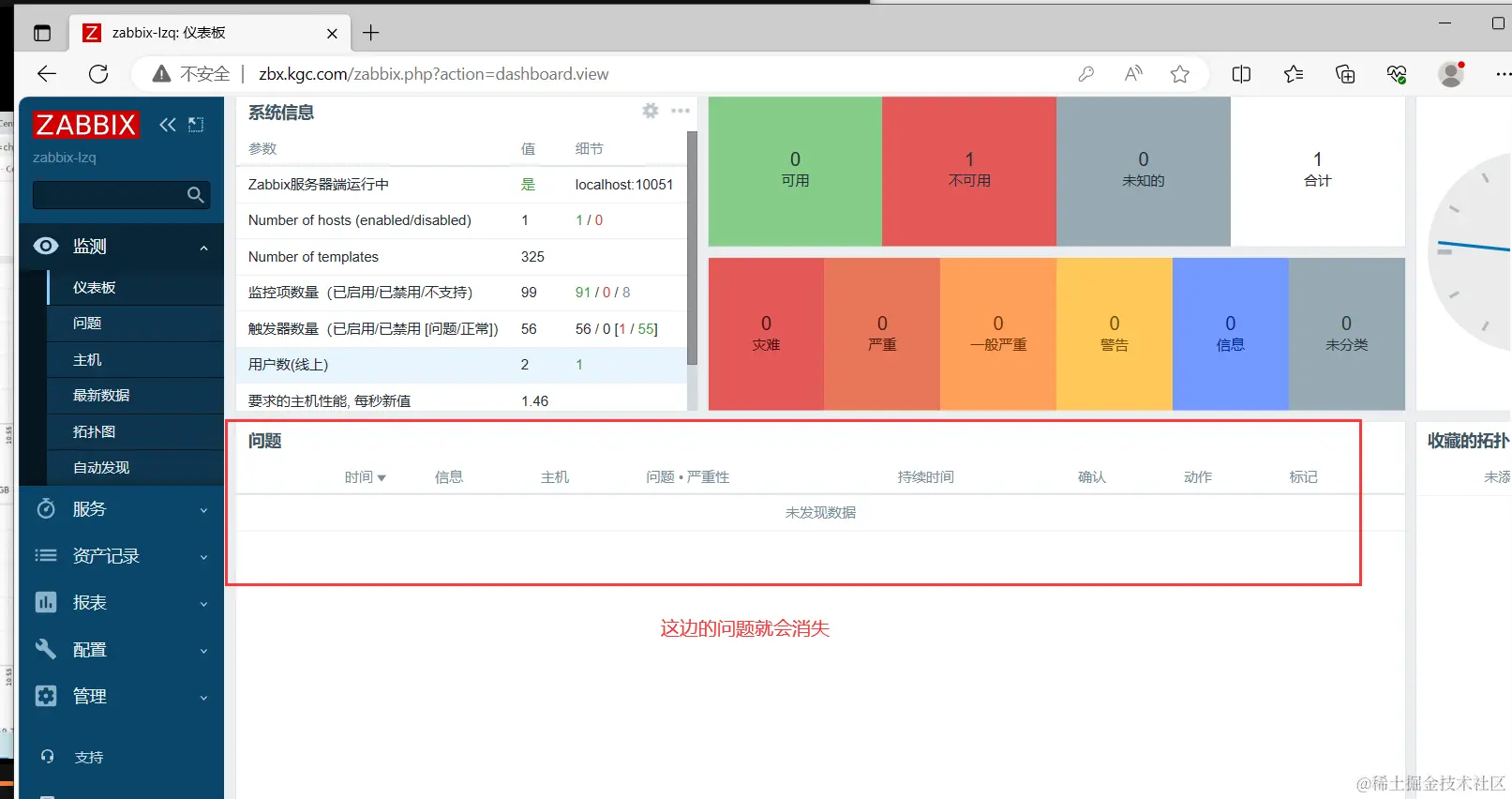Image resolution: width=1512 pixels, height=799 pixels.
Task: Click the browser tab actions icon
Action: pyautogui.click(x=42, y=34)
